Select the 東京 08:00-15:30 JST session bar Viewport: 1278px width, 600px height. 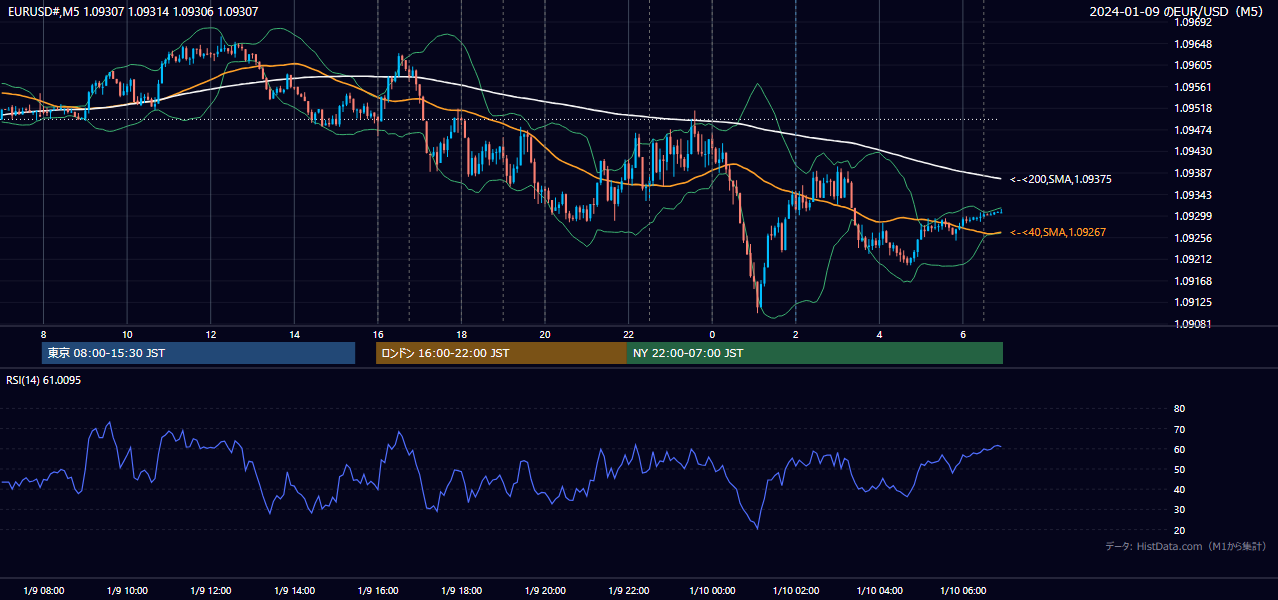198,353
